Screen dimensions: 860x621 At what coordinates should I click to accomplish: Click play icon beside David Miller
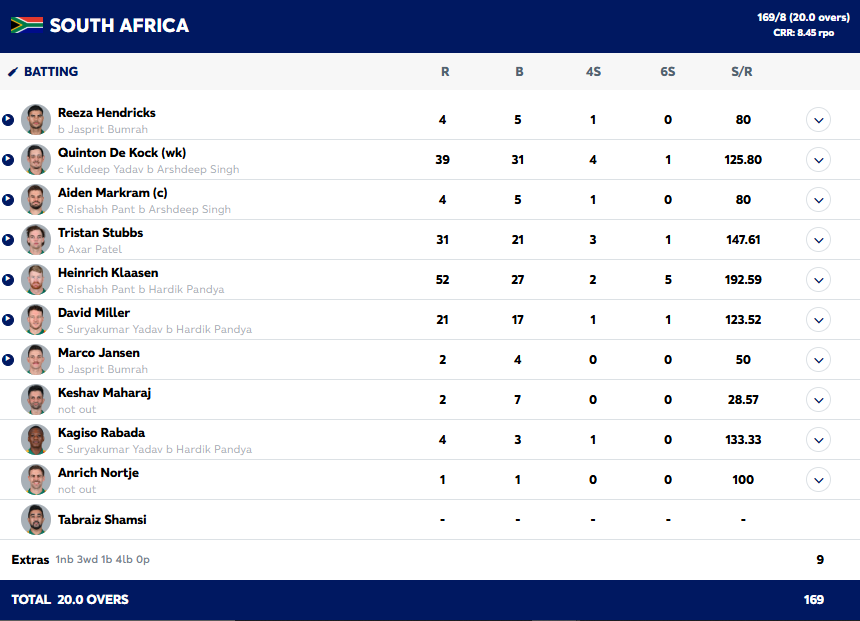[x=8, y=320]
